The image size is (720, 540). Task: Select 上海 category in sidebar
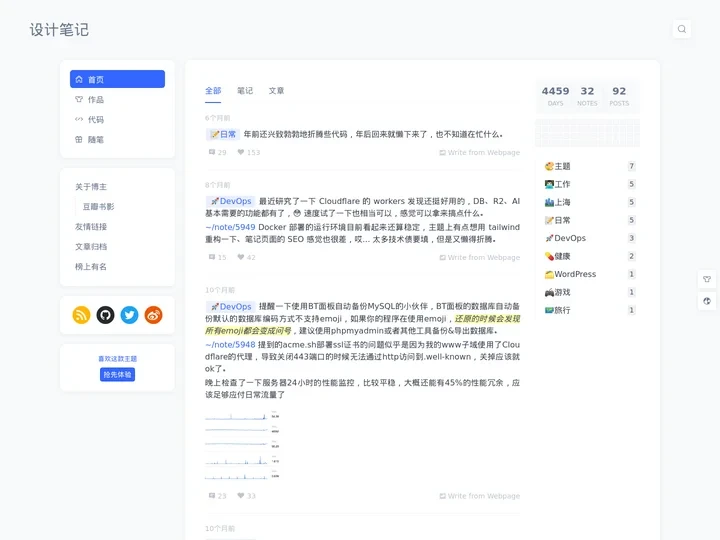pos(590,202)
